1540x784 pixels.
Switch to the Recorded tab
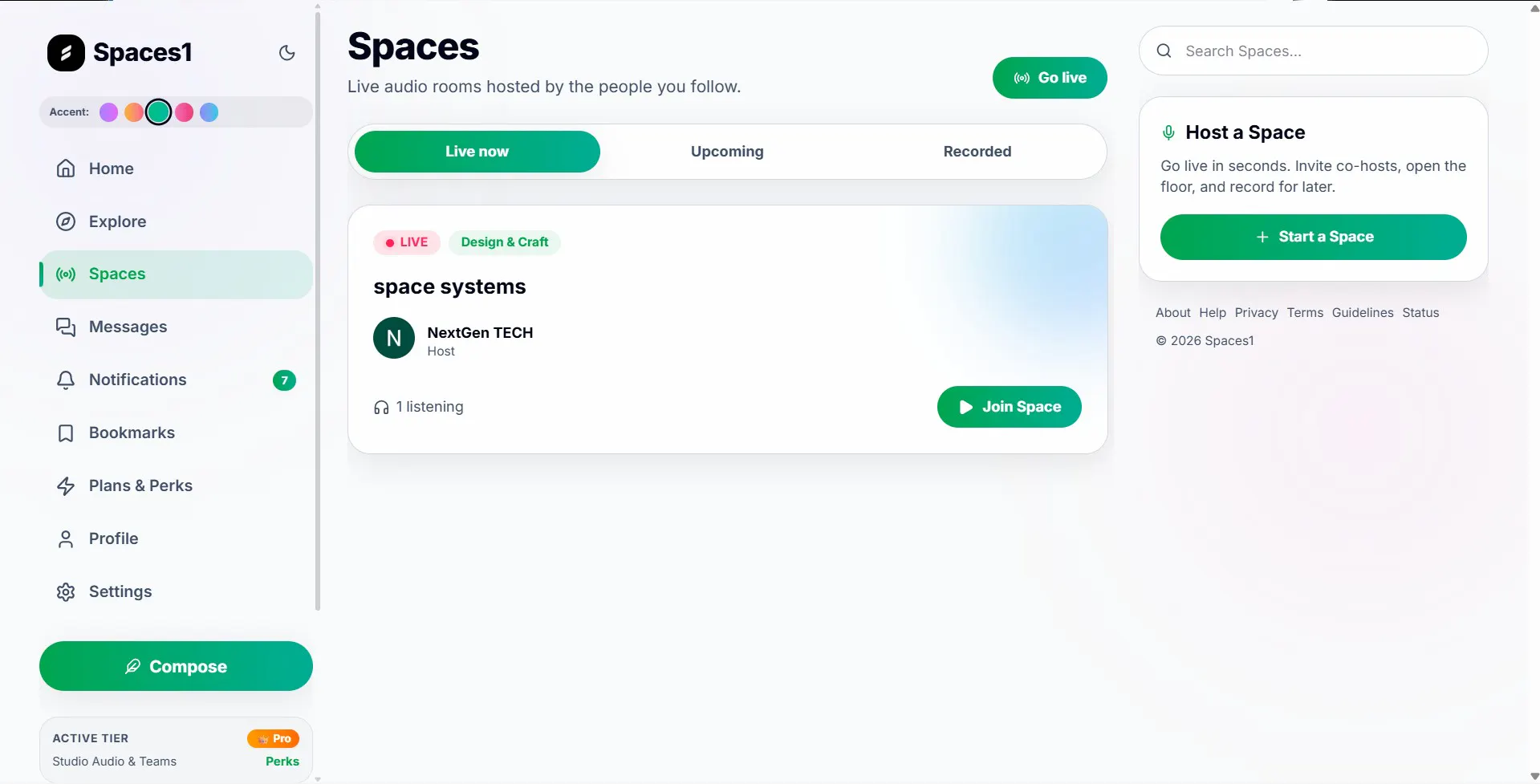point(977,152)
